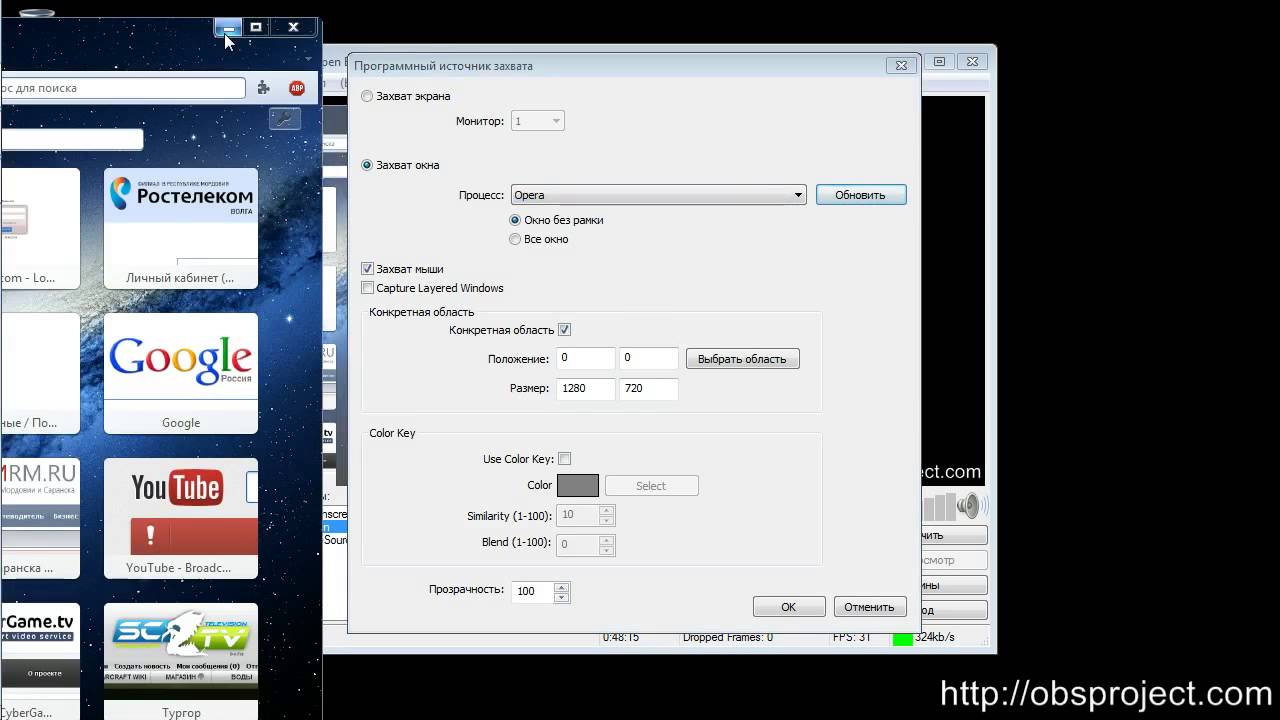The width and height of the screenshot is (1280, 720).
Task: Click the Прозрачность value field
Action: pos(532,591)
